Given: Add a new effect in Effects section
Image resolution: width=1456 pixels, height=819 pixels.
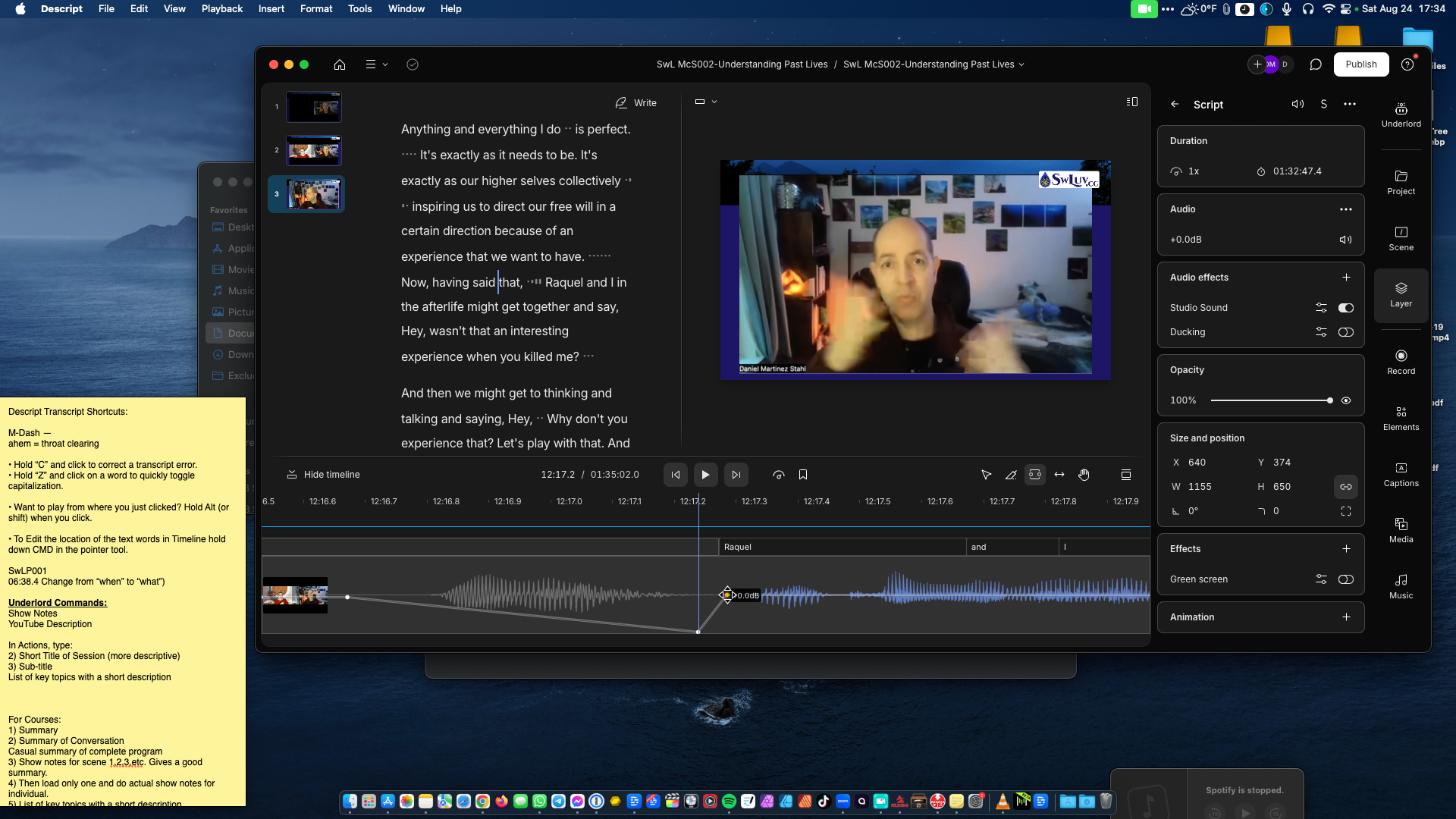Looking at the screenshot, I should point(1346,549).
